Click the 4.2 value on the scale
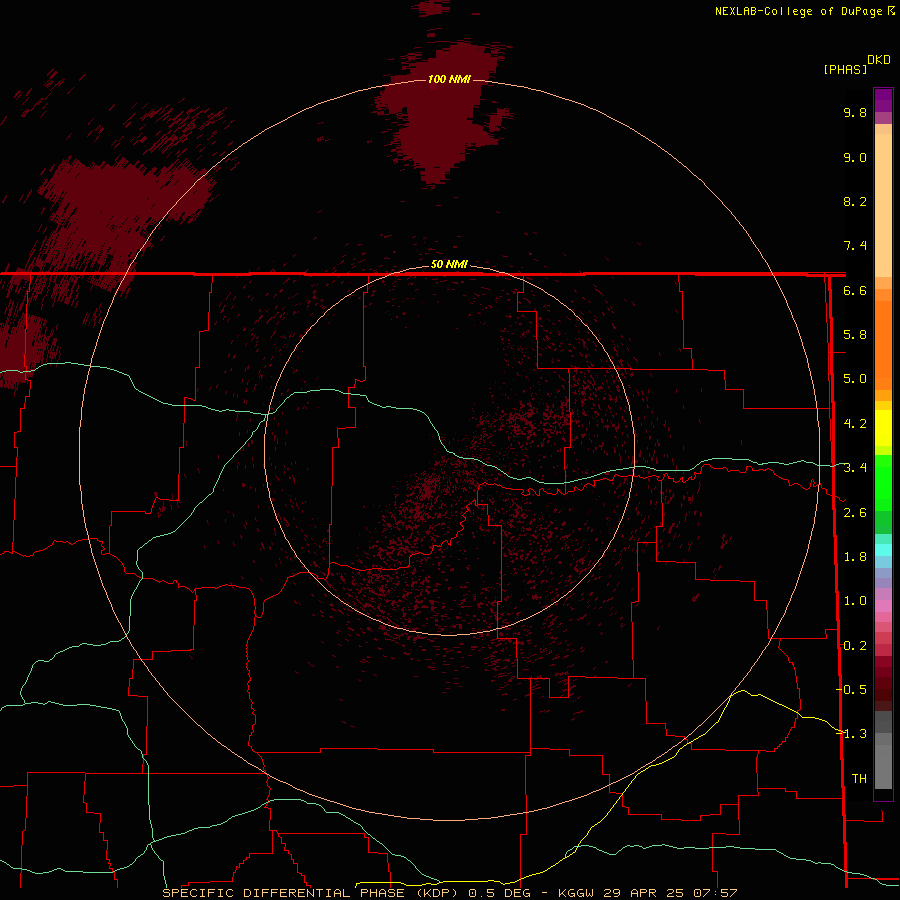This screenshot has height=900, width=900. 855,424
